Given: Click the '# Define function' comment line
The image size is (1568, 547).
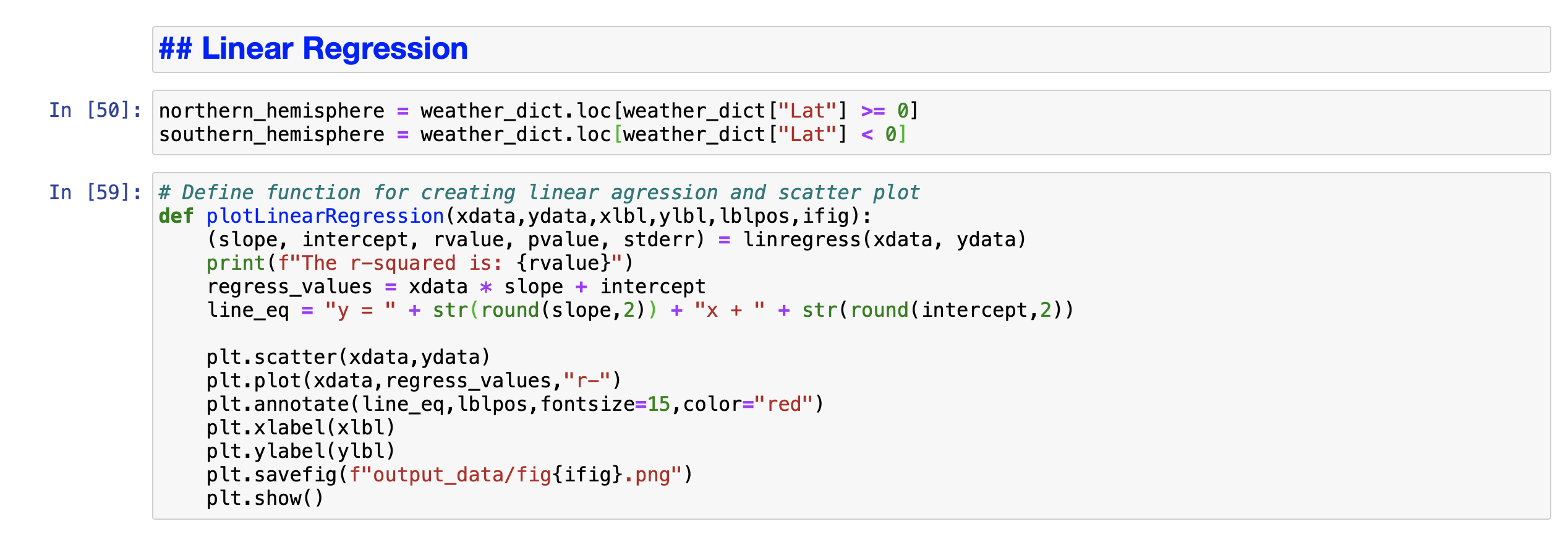Looking at the screenshot, I should [539, 192].
